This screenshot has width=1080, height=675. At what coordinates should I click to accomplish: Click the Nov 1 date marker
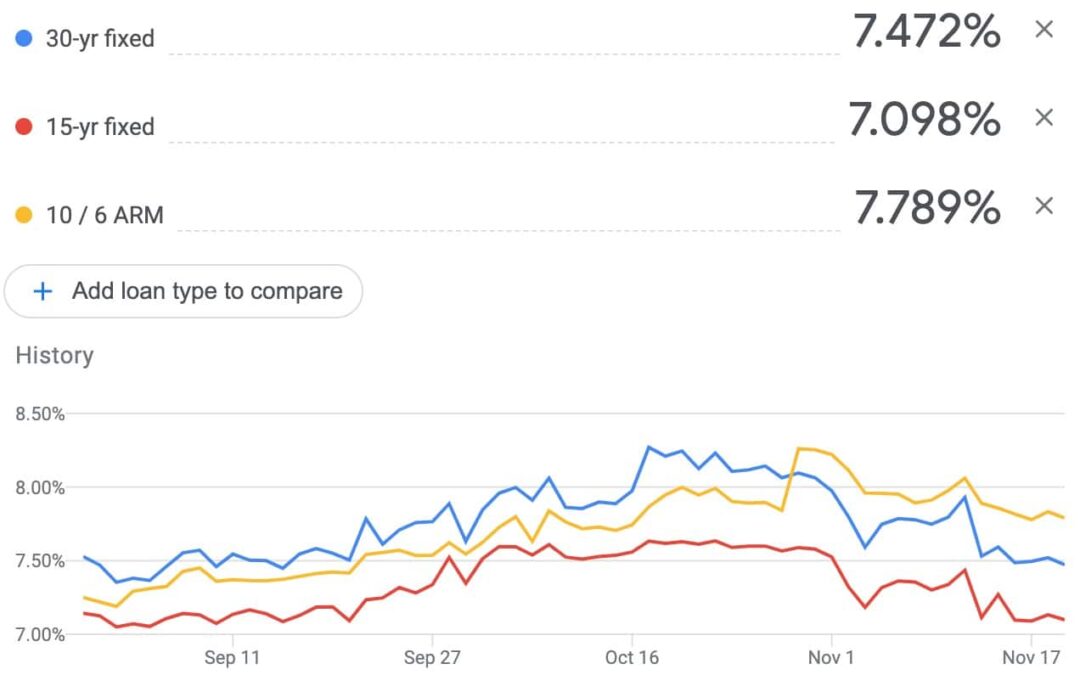[x=831, y=657]
